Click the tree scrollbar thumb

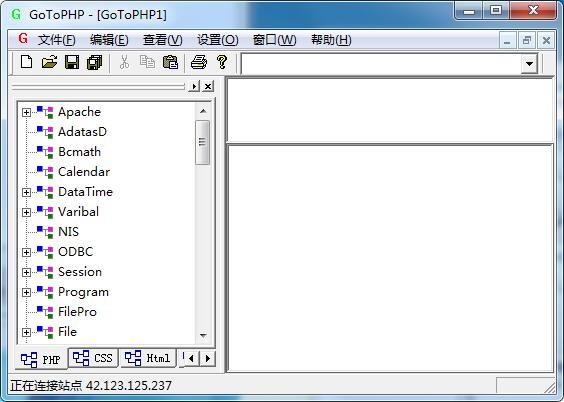pos(203,142)
